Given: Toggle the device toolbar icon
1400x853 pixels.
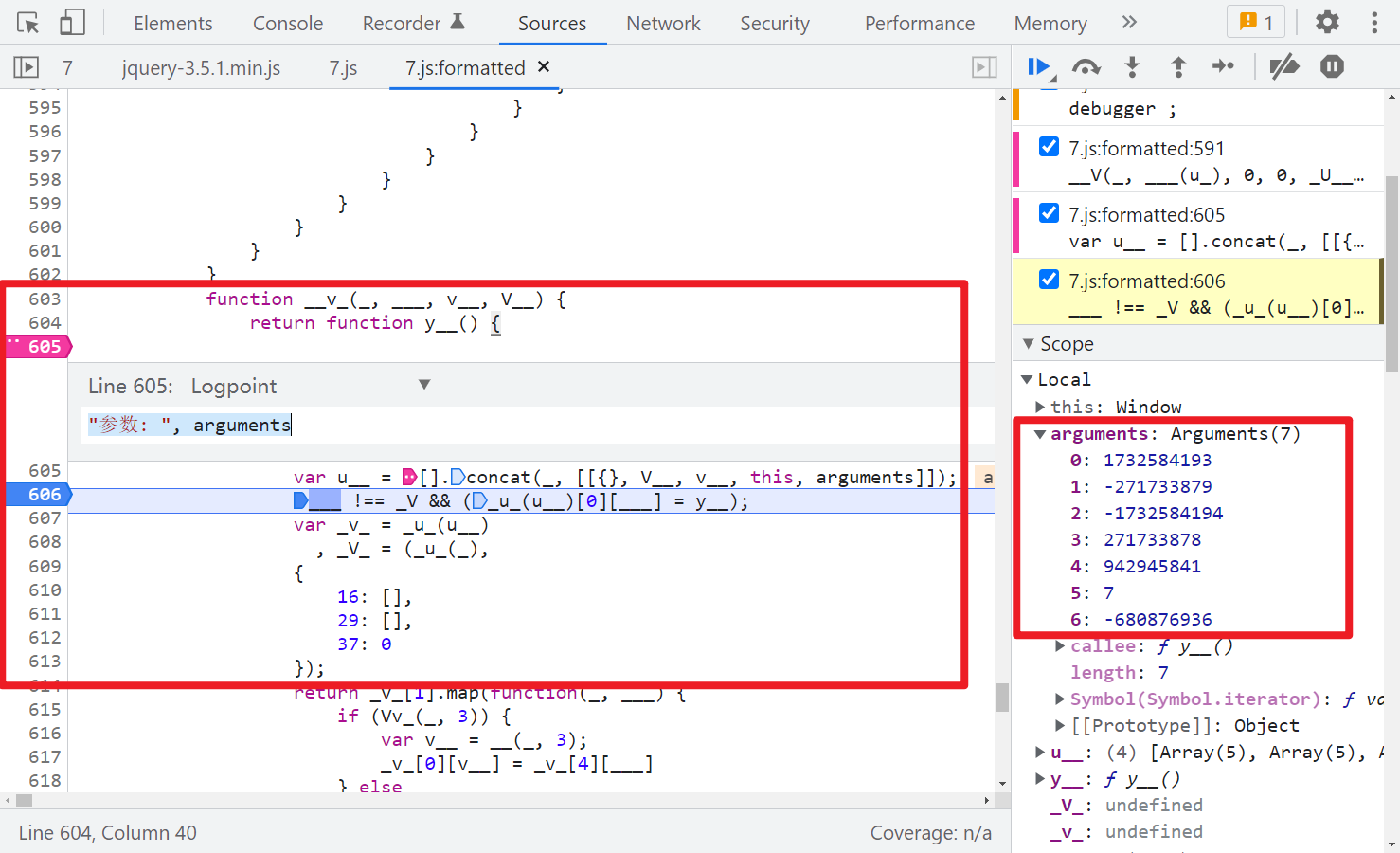Looking at the screenshot, I should pos(72,23).
